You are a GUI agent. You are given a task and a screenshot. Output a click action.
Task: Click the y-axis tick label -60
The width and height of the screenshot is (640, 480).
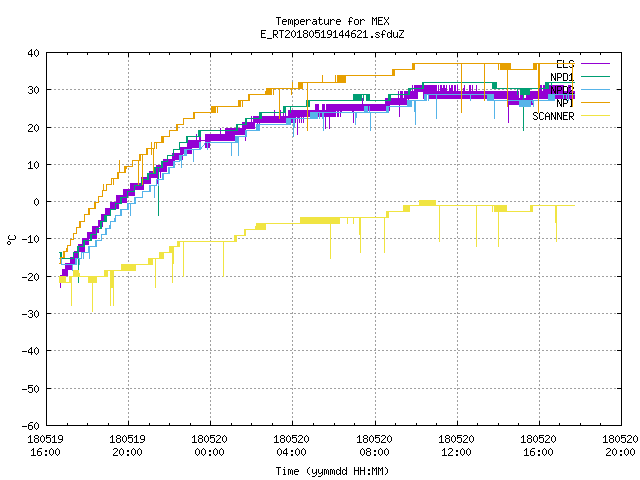[x=31, y=426]
